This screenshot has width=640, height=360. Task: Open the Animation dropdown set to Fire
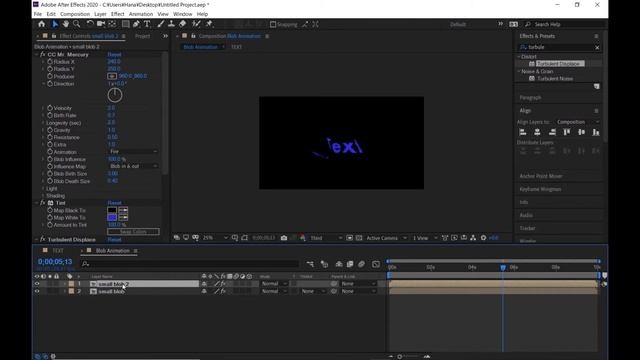pos(133,151)
